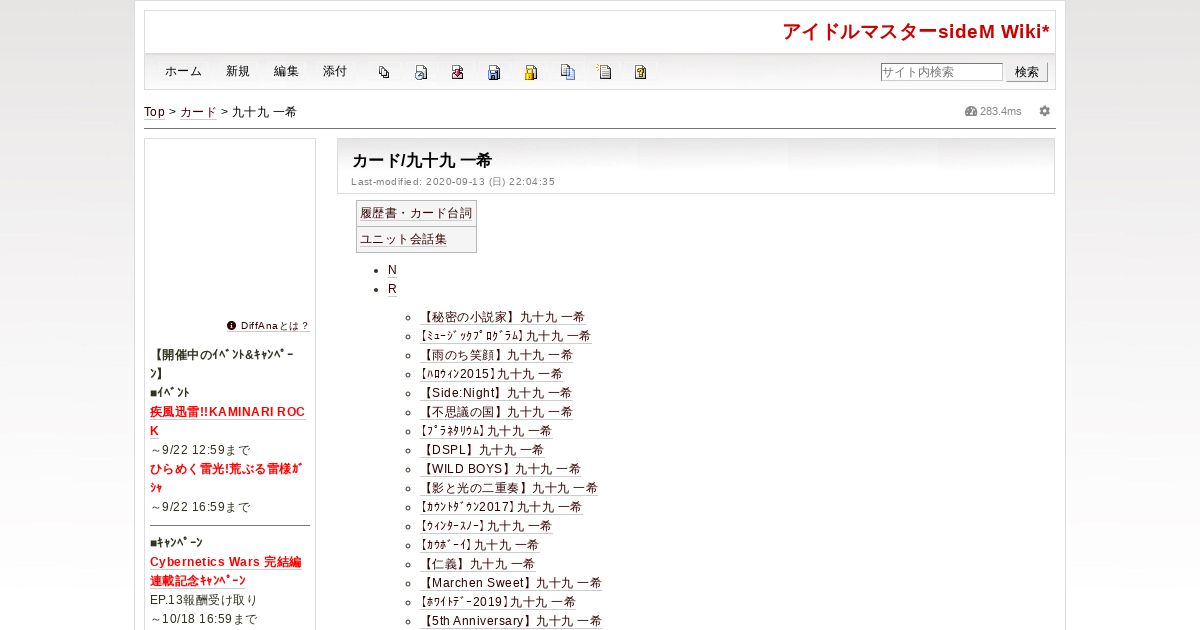Open ひらめく雷光!荒ぶる雷様ｶﾞｼｬ link
This screenshot has height=630, width=1200.
pyautogui.click(x=227, y=478)
